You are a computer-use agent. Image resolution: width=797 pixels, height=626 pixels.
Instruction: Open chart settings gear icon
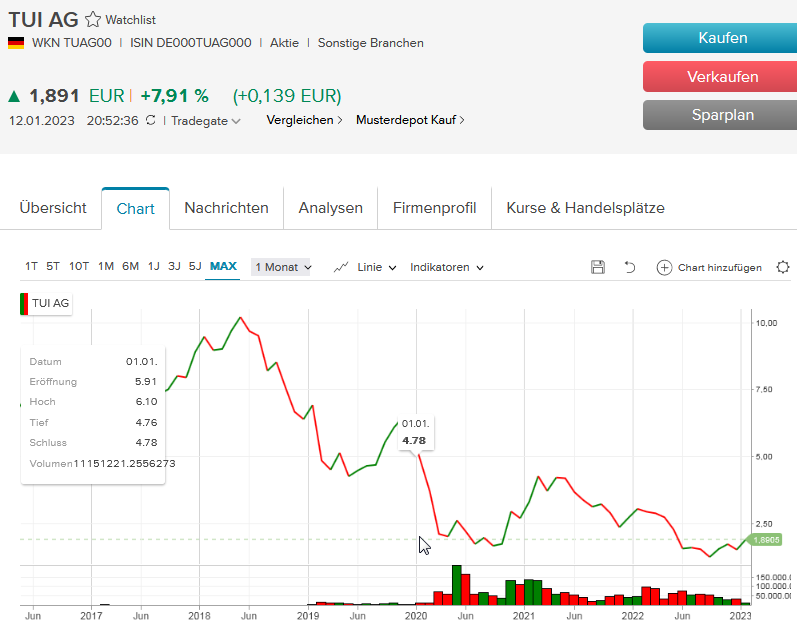click(783, 267)
